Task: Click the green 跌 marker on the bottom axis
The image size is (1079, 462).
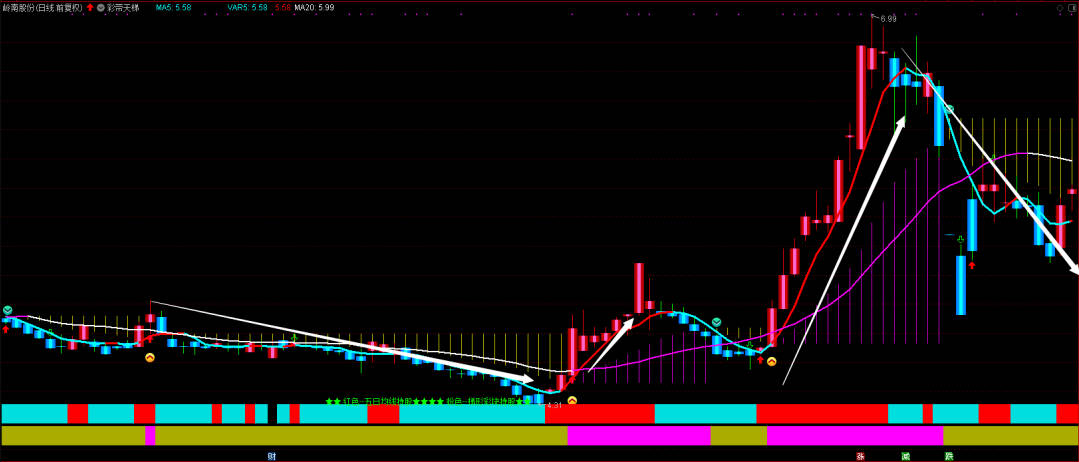Action: pos(949,456)
